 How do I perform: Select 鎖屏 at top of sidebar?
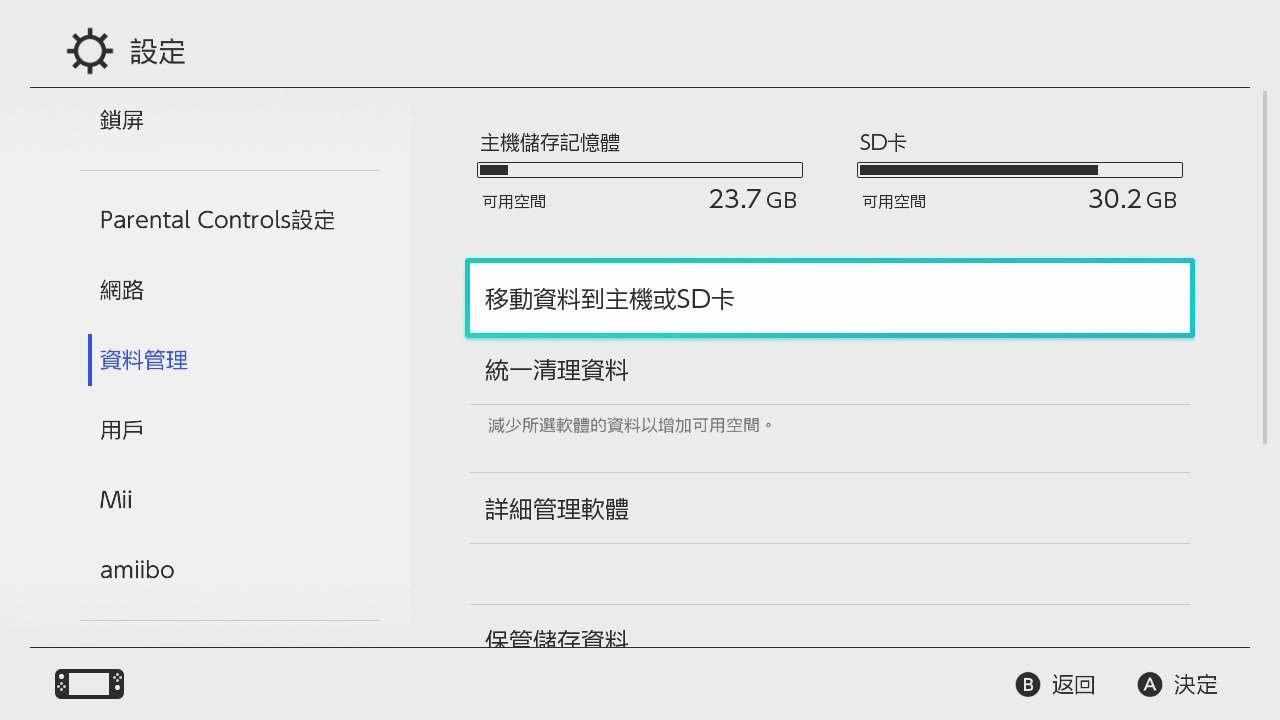[x=121, y=119]
